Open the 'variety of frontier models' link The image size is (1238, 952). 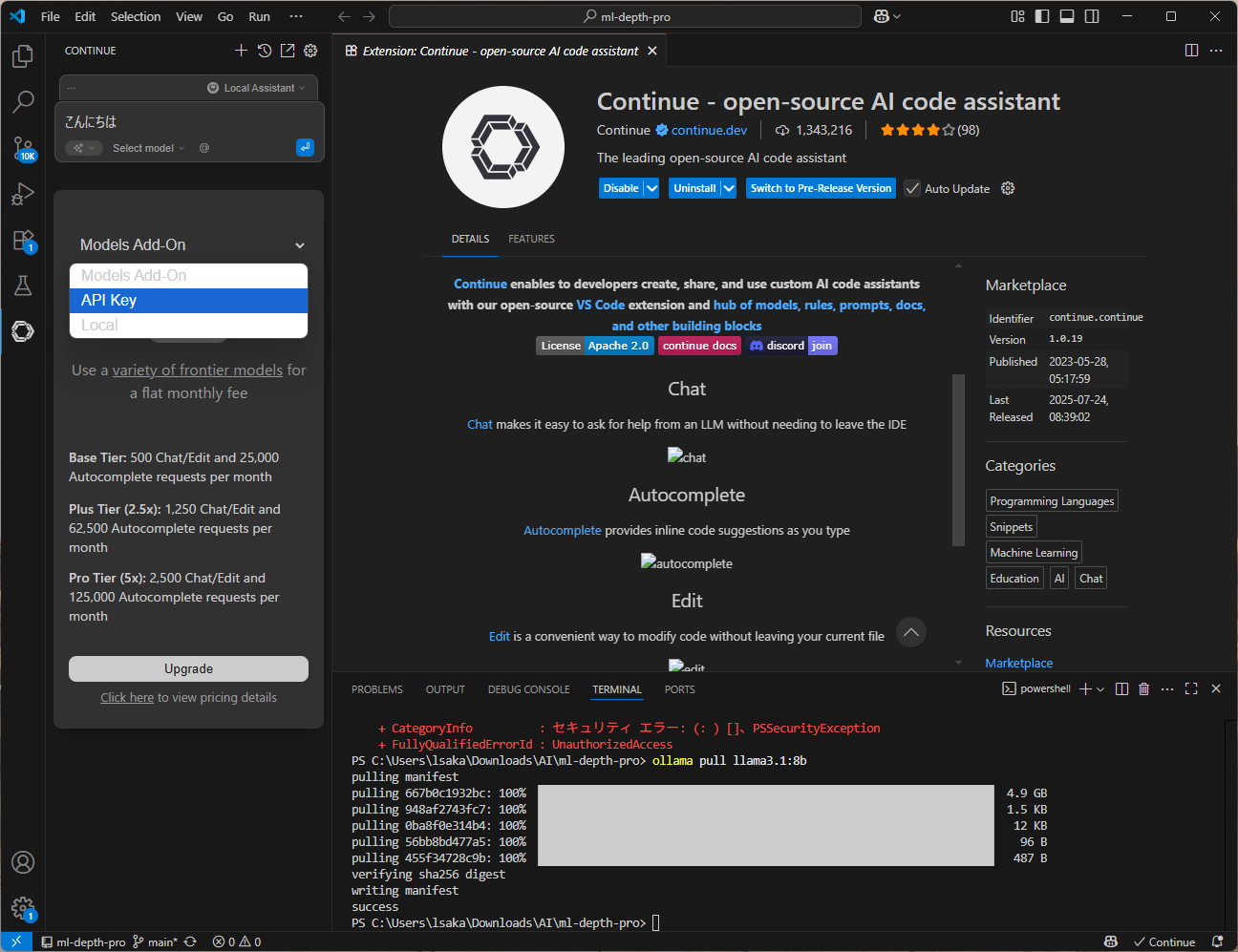198,370
